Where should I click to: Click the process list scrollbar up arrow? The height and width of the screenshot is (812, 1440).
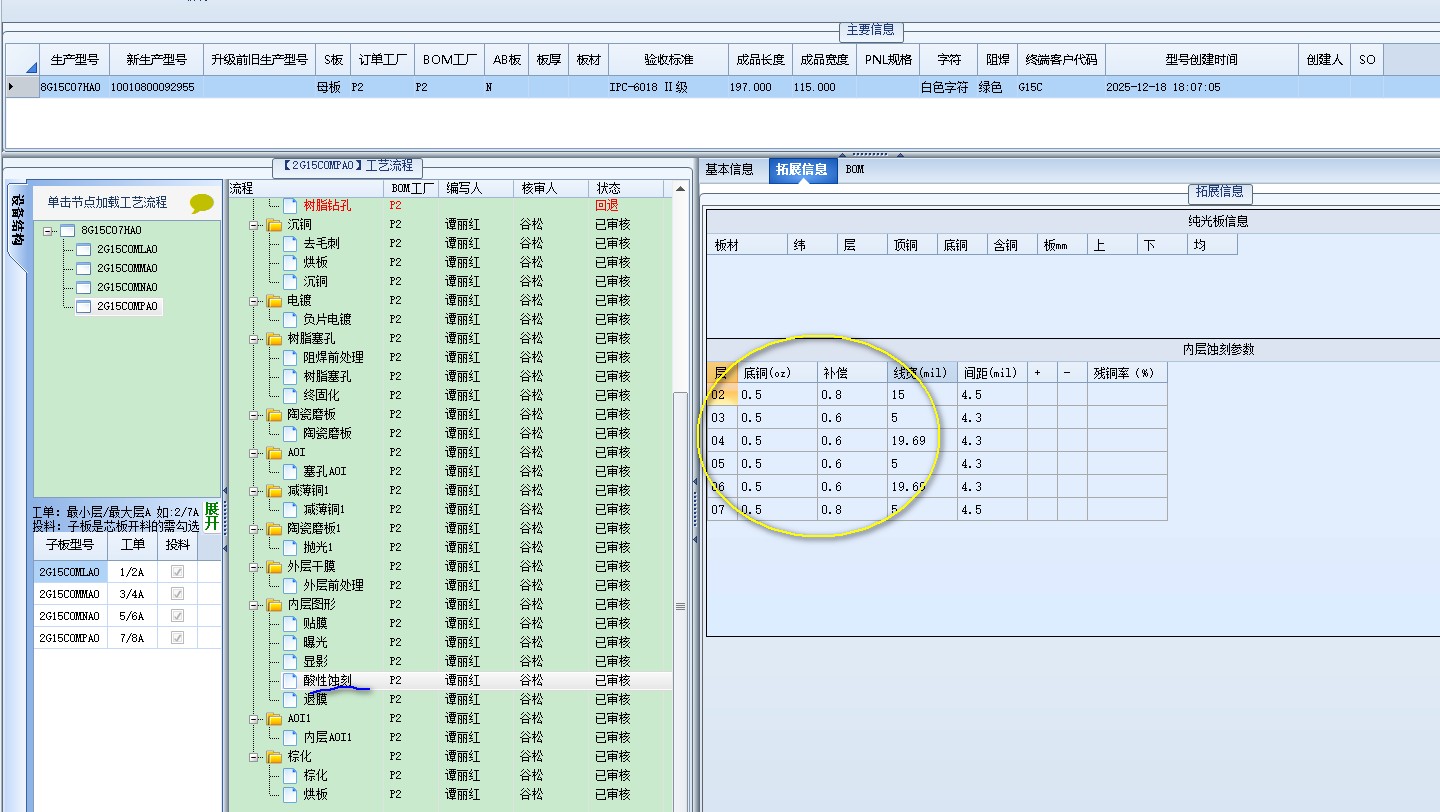click(x=681, y=189)
